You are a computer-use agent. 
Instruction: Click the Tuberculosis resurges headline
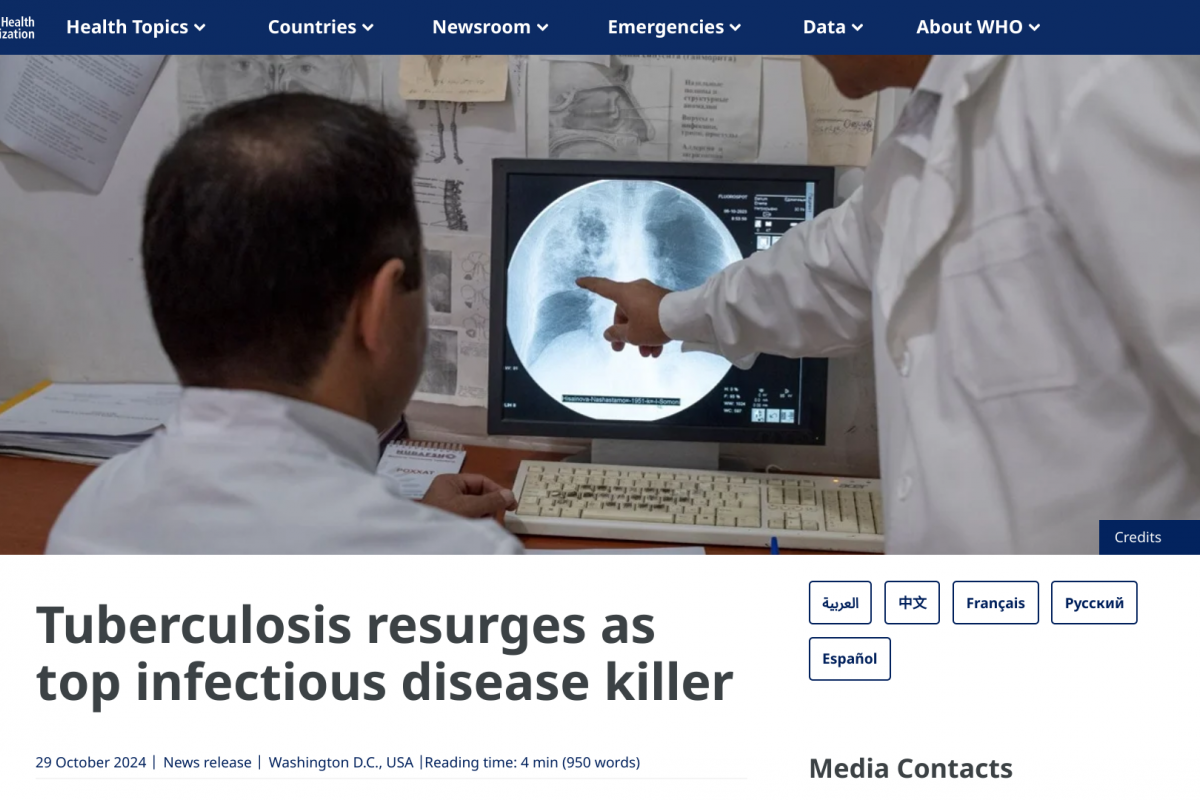[385, 654]
